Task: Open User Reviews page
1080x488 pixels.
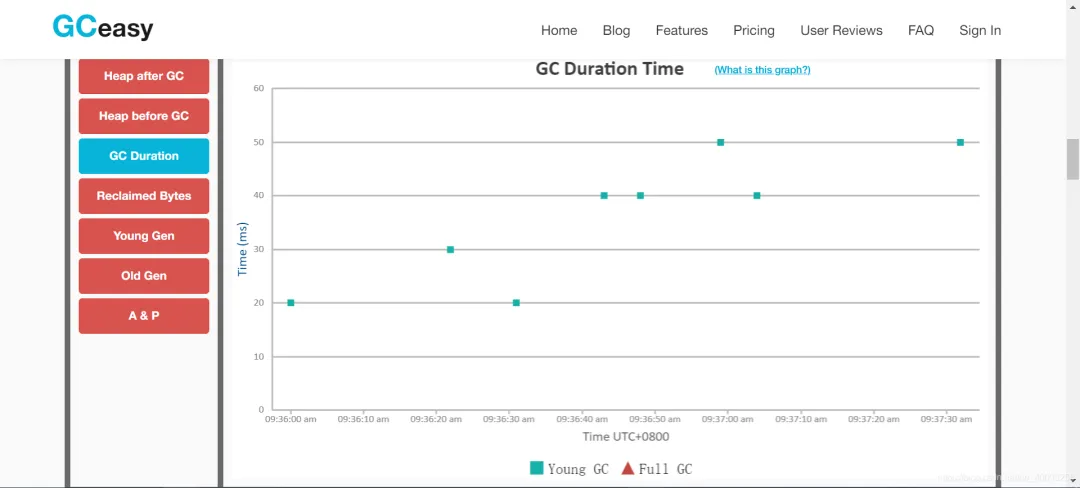Action: click(841, 30)
